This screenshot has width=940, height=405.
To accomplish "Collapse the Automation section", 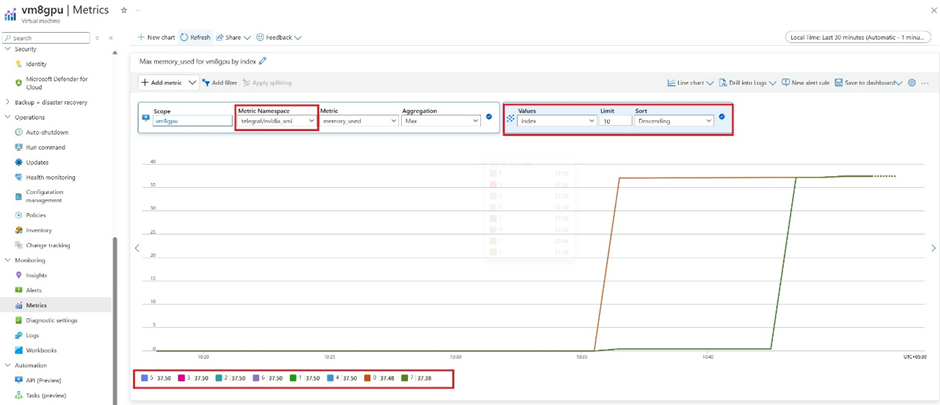I will click(8, 365).
